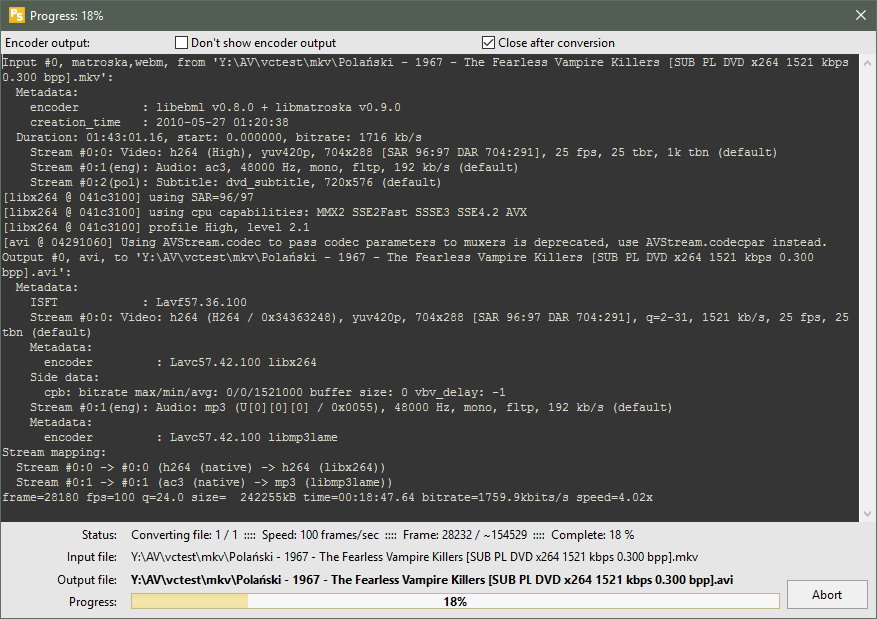
Task: Click the 'Duration: 01:43:01.16' output line
Action: click(219, 138)
